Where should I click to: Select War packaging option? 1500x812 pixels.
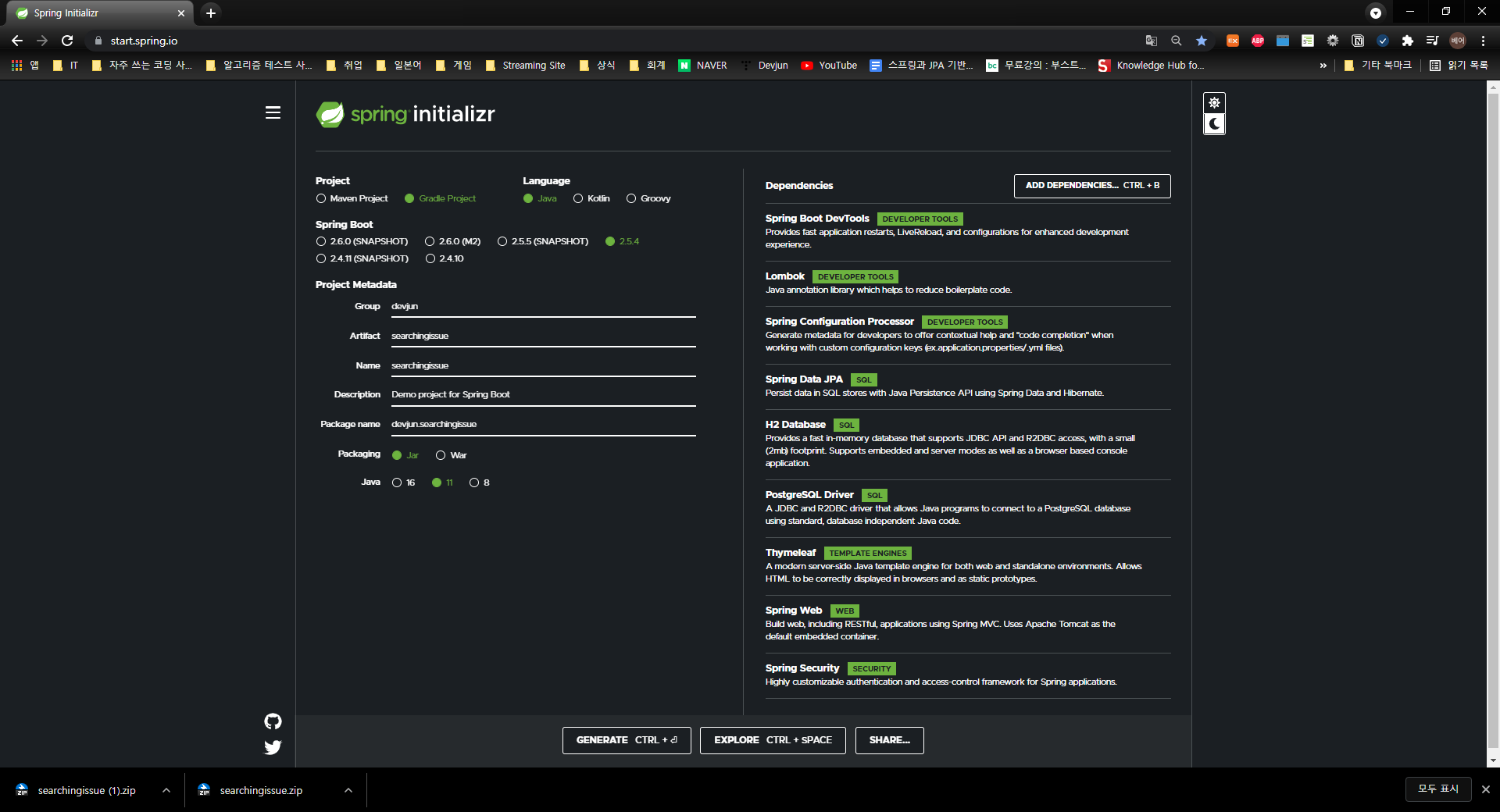tap(452, 455)
